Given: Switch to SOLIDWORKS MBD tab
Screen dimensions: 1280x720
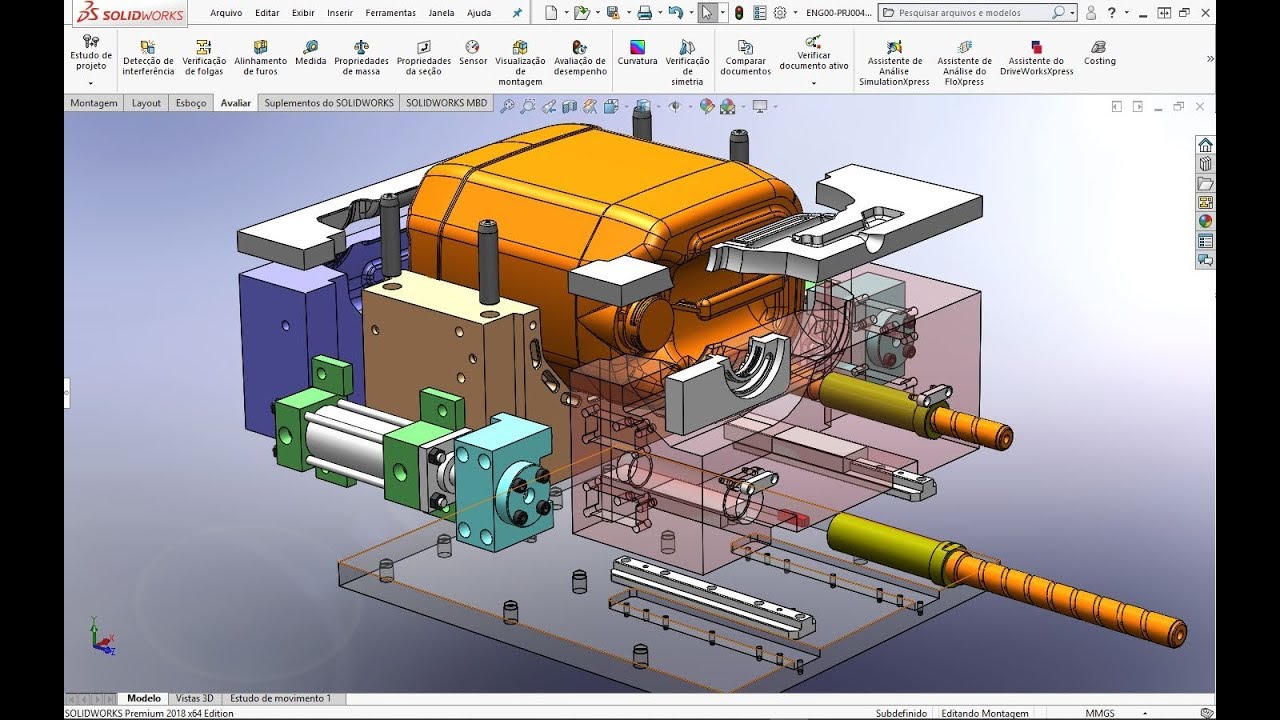Looking at the screenshot, I should tap(447, 103).
